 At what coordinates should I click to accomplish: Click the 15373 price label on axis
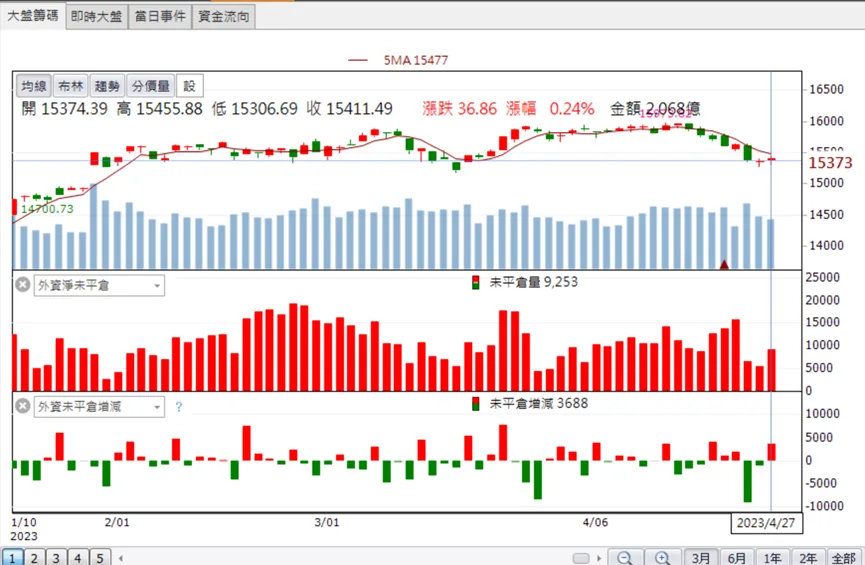coord(830,163)
